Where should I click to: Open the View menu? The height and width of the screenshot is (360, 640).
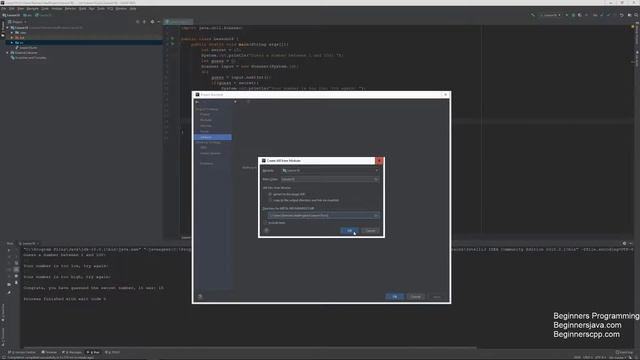[20, 9]
